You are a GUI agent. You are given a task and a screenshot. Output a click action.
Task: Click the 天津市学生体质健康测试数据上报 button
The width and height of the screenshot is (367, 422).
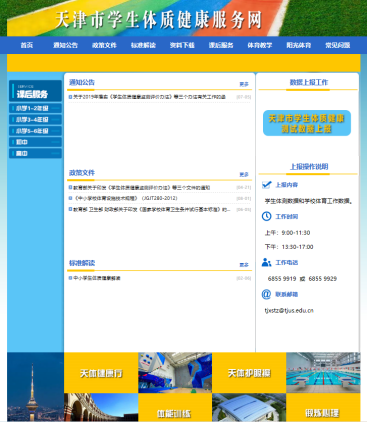coord(307,123)
